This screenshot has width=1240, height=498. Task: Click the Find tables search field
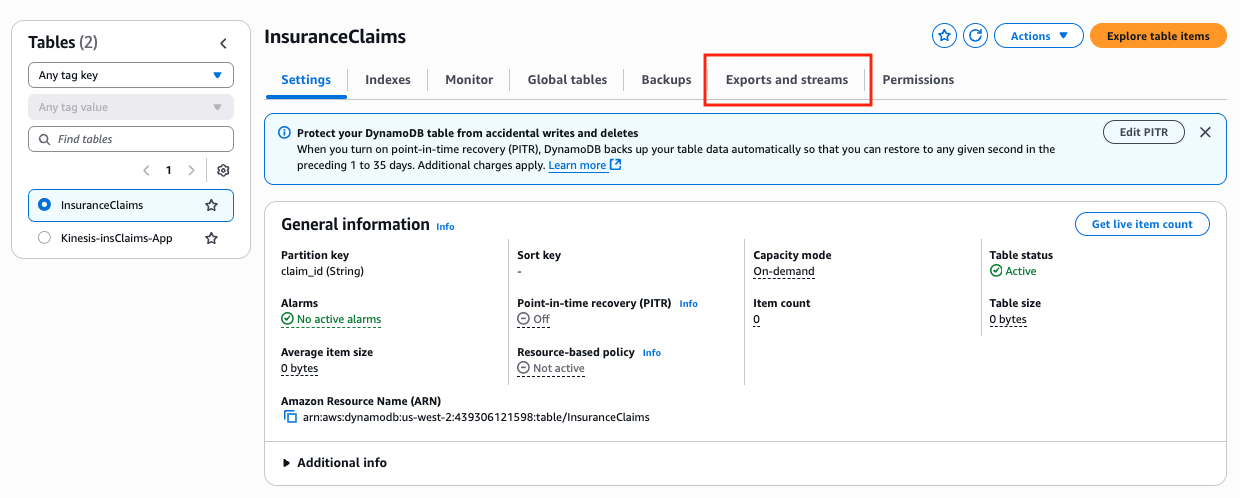click(x=131, y=139)
